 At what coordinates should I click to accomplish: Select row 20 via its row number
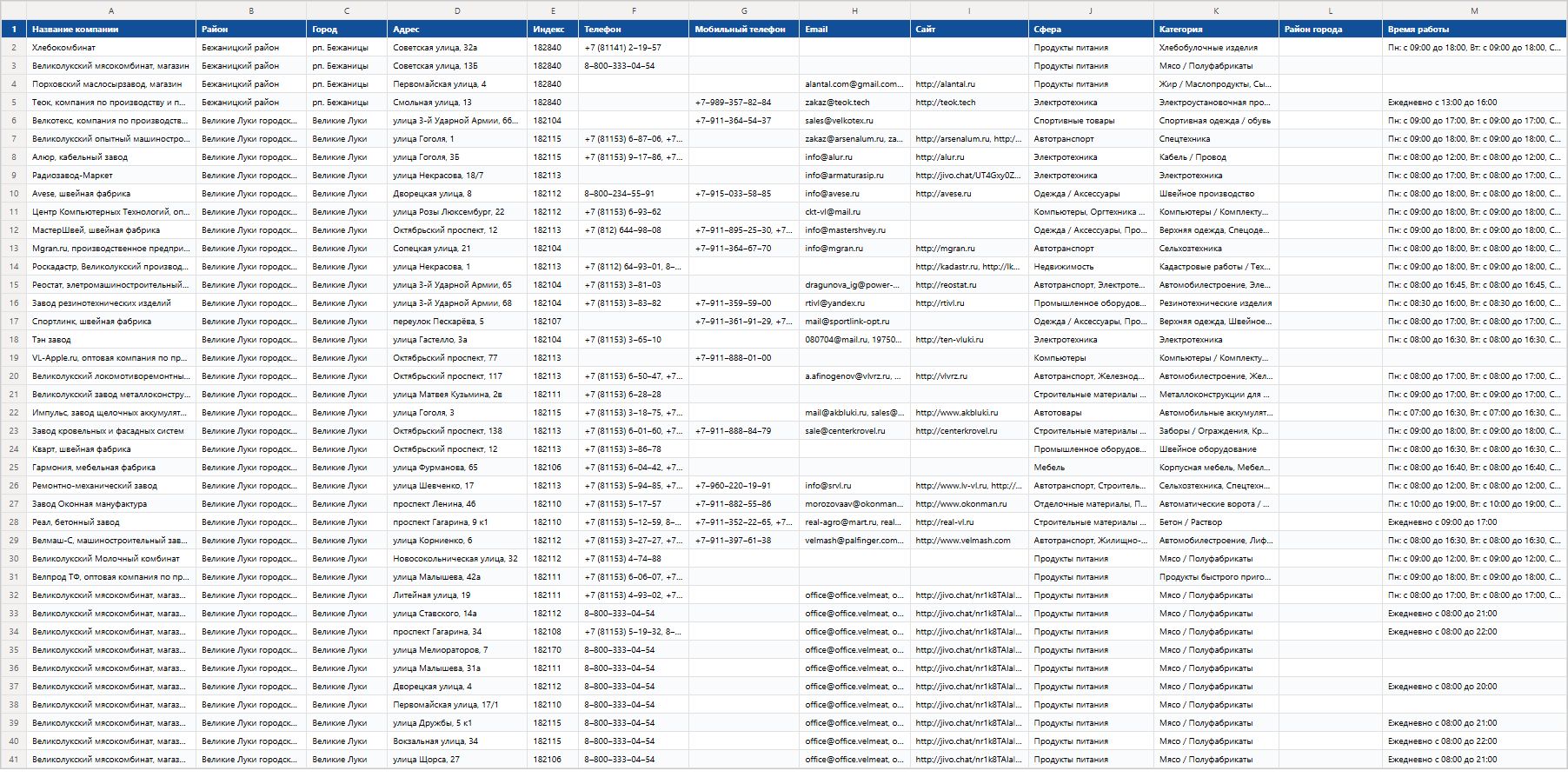coord(14,376)
